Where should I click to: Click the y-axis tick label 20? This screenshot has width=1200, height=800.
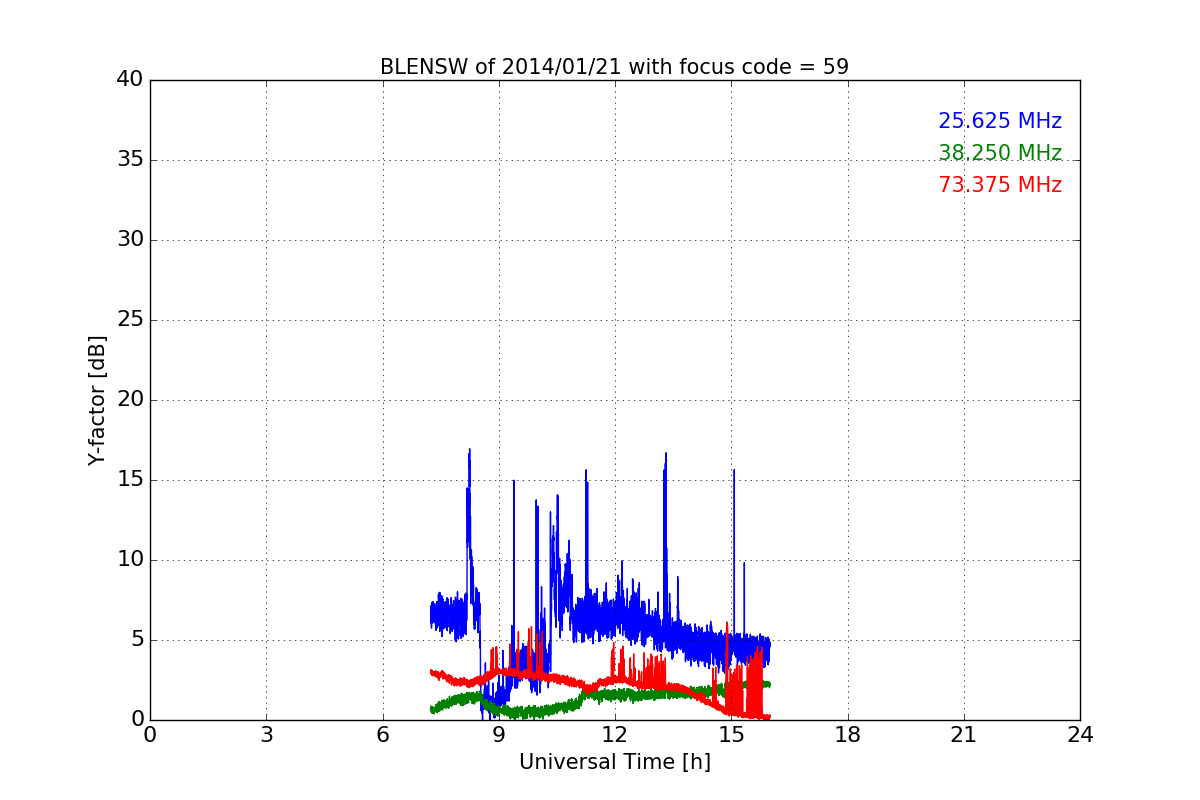point(130,400)
